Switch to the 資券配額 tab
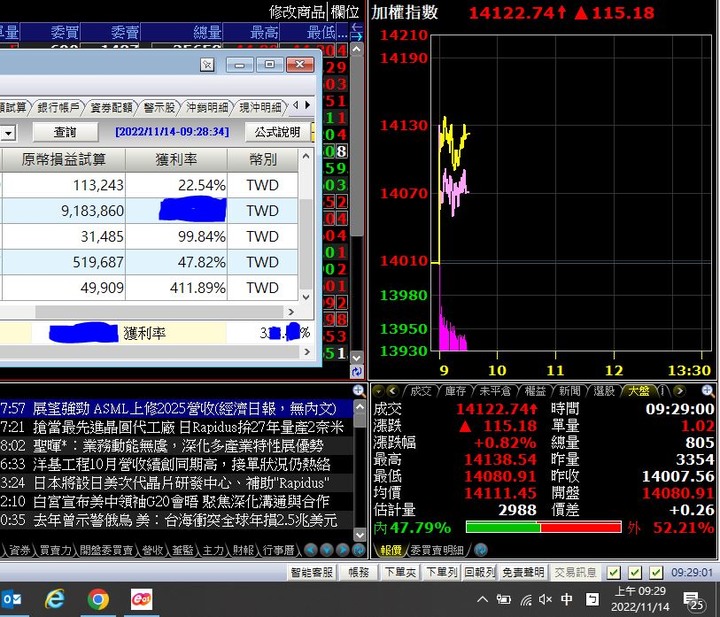Screen dimensions: 720x617 tap(111, 107)
